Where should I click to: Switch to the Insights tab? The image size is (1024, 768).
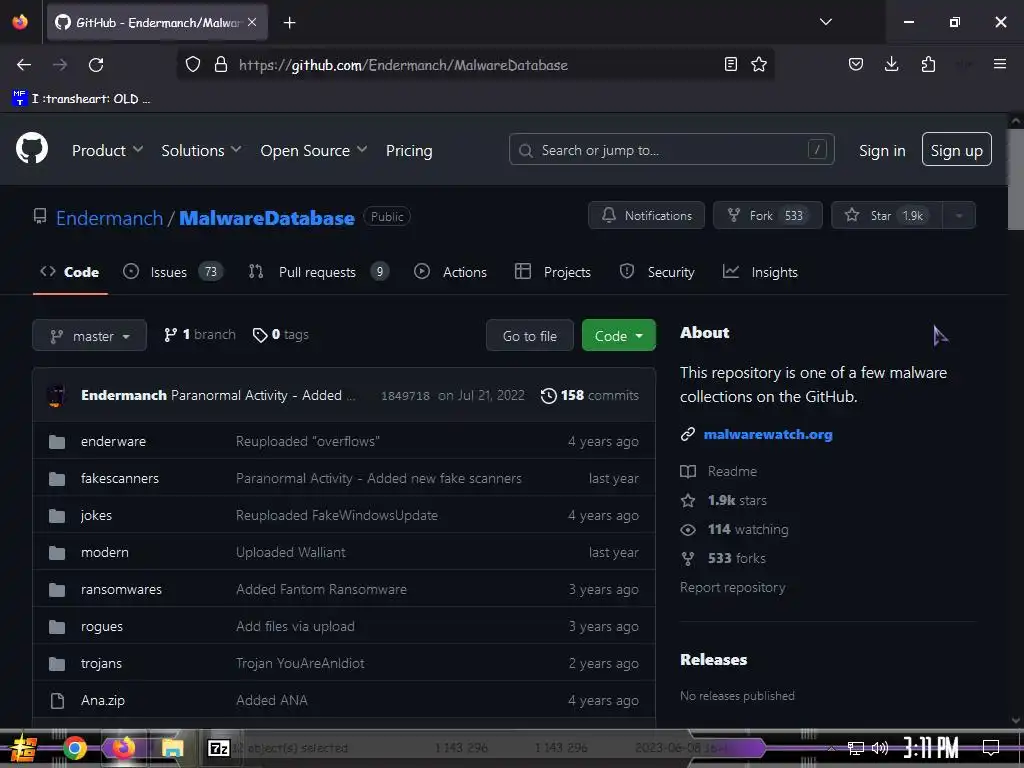[x=760, y=272]
